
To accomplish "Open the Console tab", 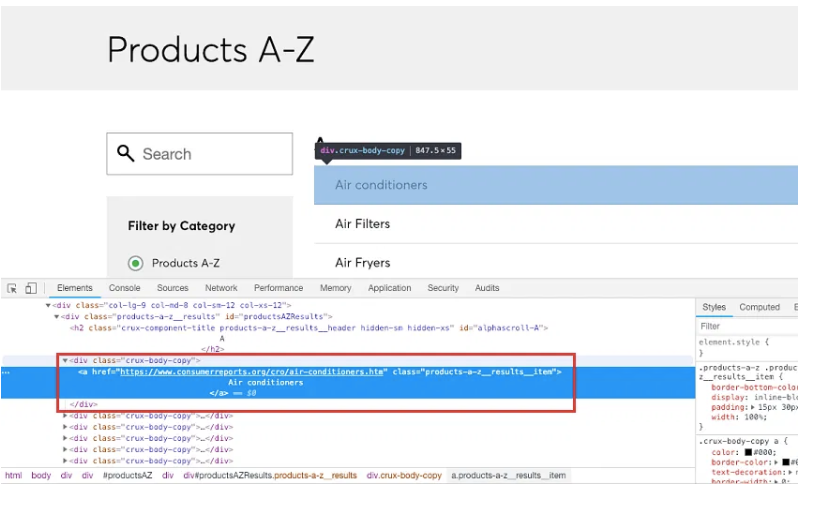I will click(x=125, y=288).
